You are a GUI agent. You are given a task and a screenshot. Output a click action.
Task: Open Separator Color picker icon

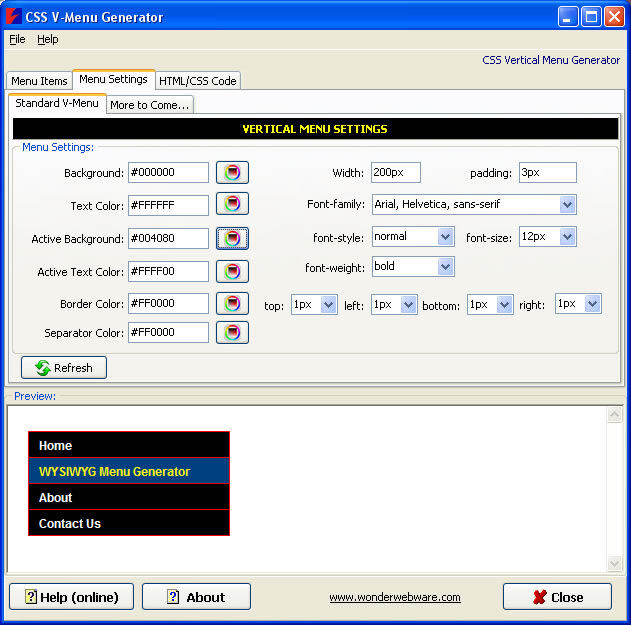[x=232, y=332]
